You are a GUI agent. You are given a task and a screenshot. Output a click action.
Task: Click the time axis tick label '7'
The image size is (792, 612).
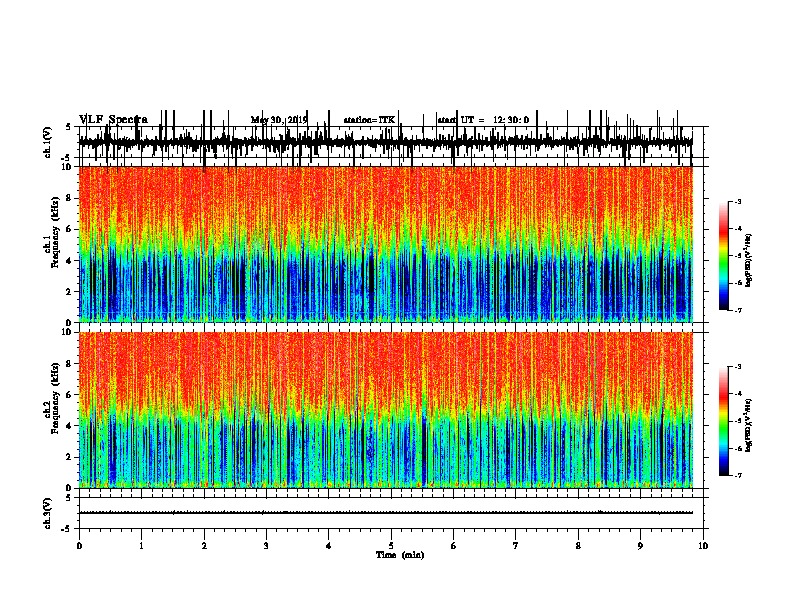516,546
